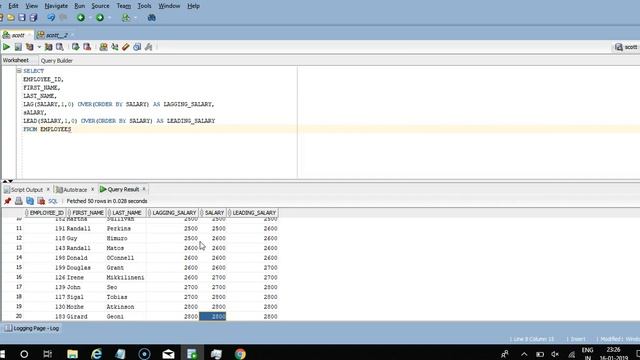640x360 pixels.
Task: Click the Explain Plan icon
Action: point(29,47)
